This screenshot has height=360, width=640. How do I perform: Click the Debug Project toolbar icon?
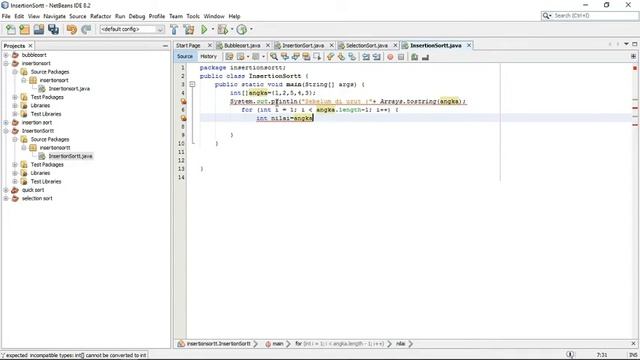point(222,29)
